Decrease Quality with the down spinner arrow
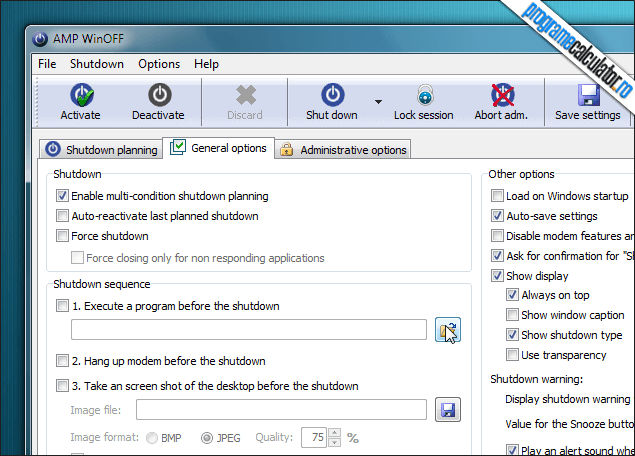Screen dimensions: 635x456 tap(335, 443)
